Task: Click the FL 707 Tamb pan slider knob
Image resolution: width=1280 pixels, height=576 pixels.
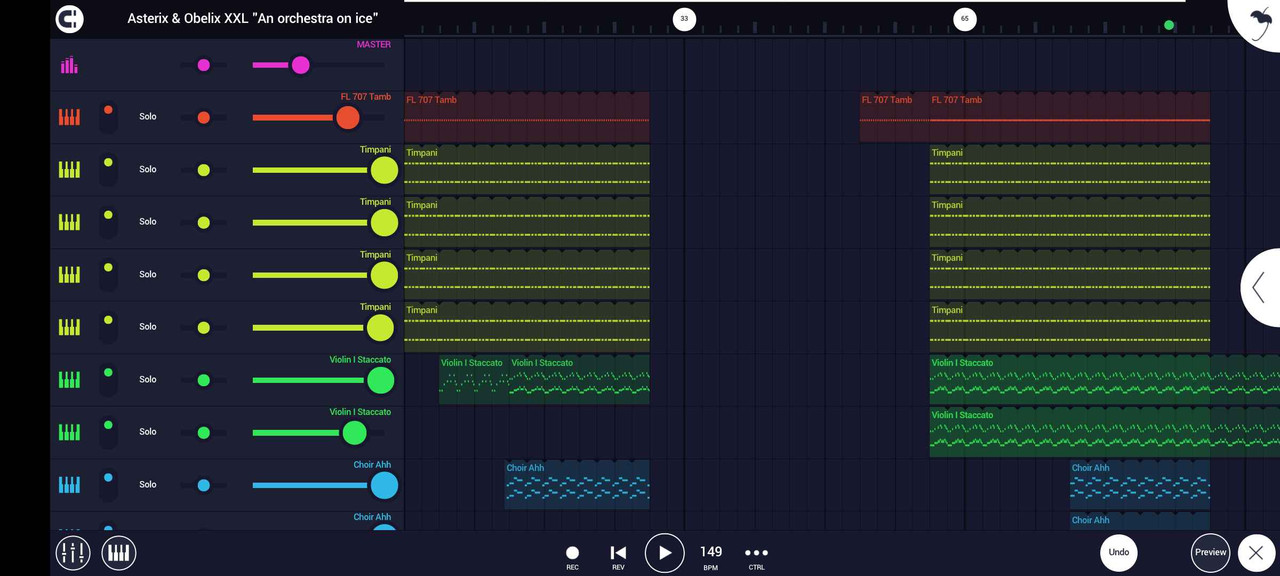Action: 204,118
